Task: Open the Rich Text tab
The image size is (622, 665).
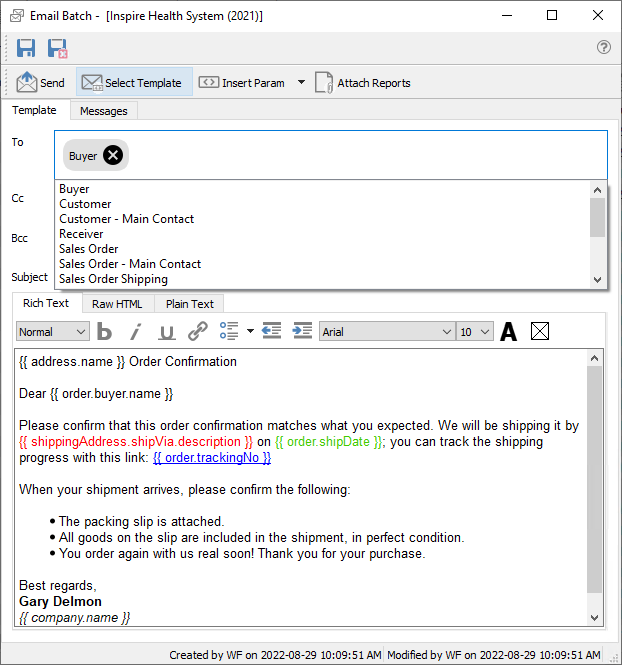Action: (x=46, y=303)
